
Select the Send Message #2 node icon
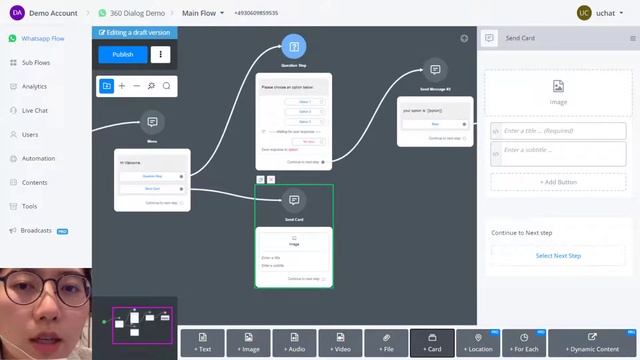[x=435, y=70]
